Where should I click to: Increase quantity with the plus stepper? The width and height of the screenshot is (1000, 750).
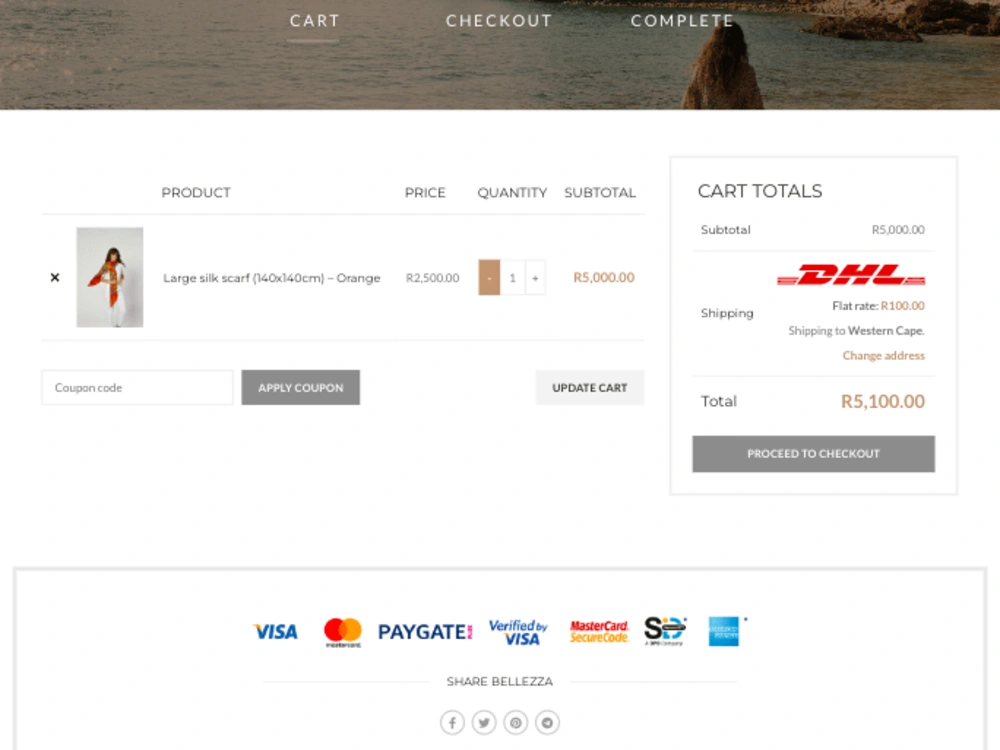coord(536,277)
